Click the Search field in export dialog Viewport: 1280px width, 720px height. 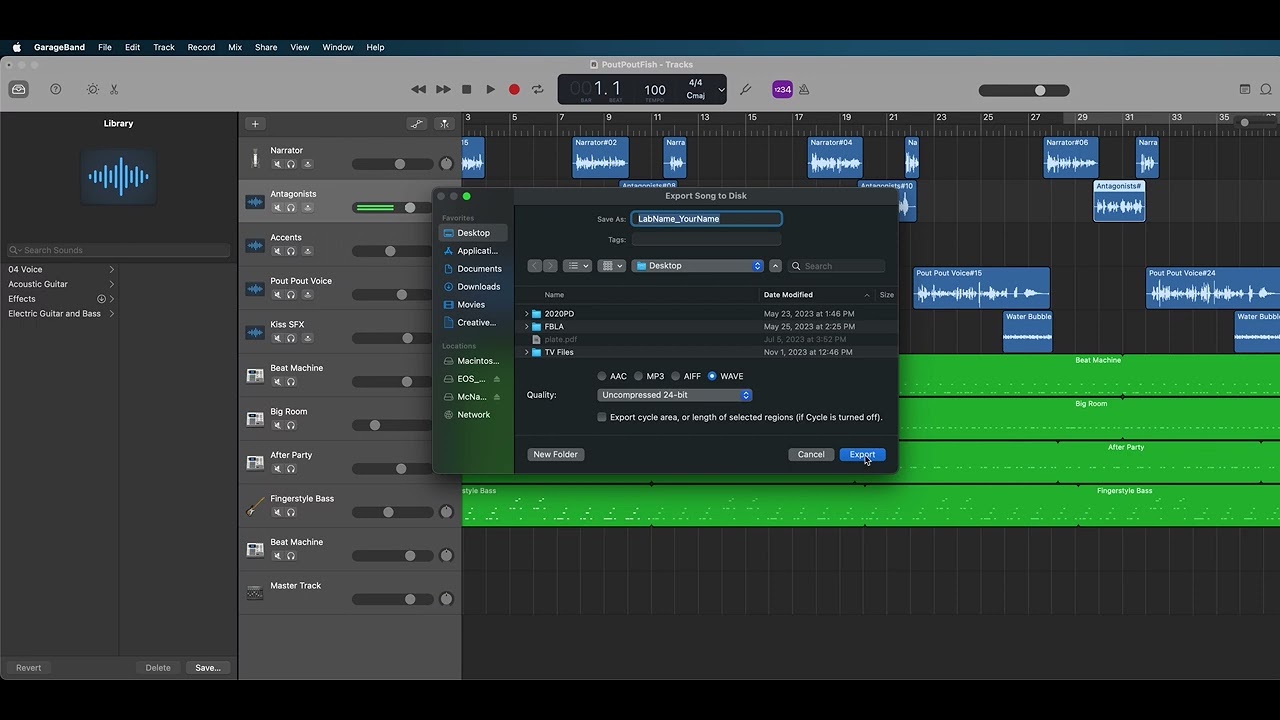pos(837,266)
